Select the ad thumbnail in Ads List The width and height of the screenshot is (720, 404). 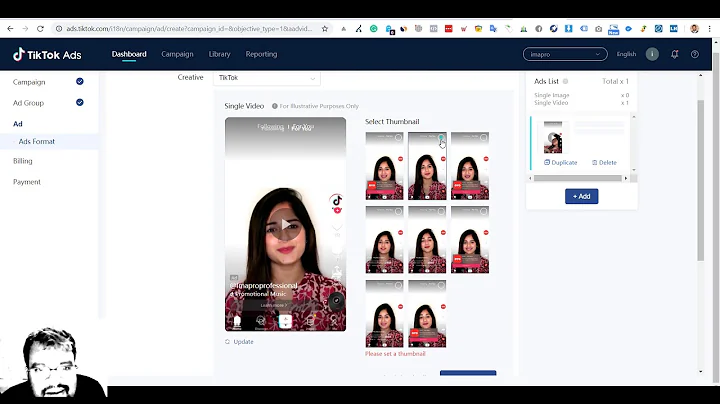click(553, 137)
